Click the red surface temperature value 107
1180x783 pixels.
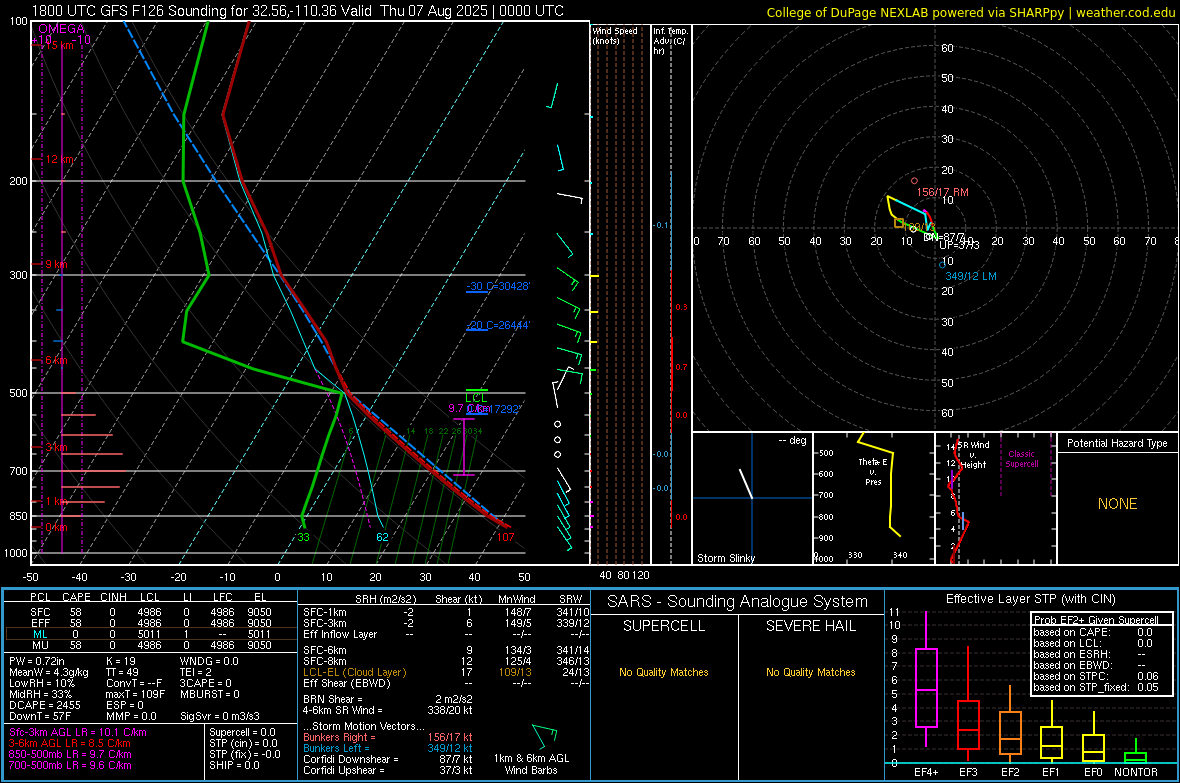pos(506,537)
